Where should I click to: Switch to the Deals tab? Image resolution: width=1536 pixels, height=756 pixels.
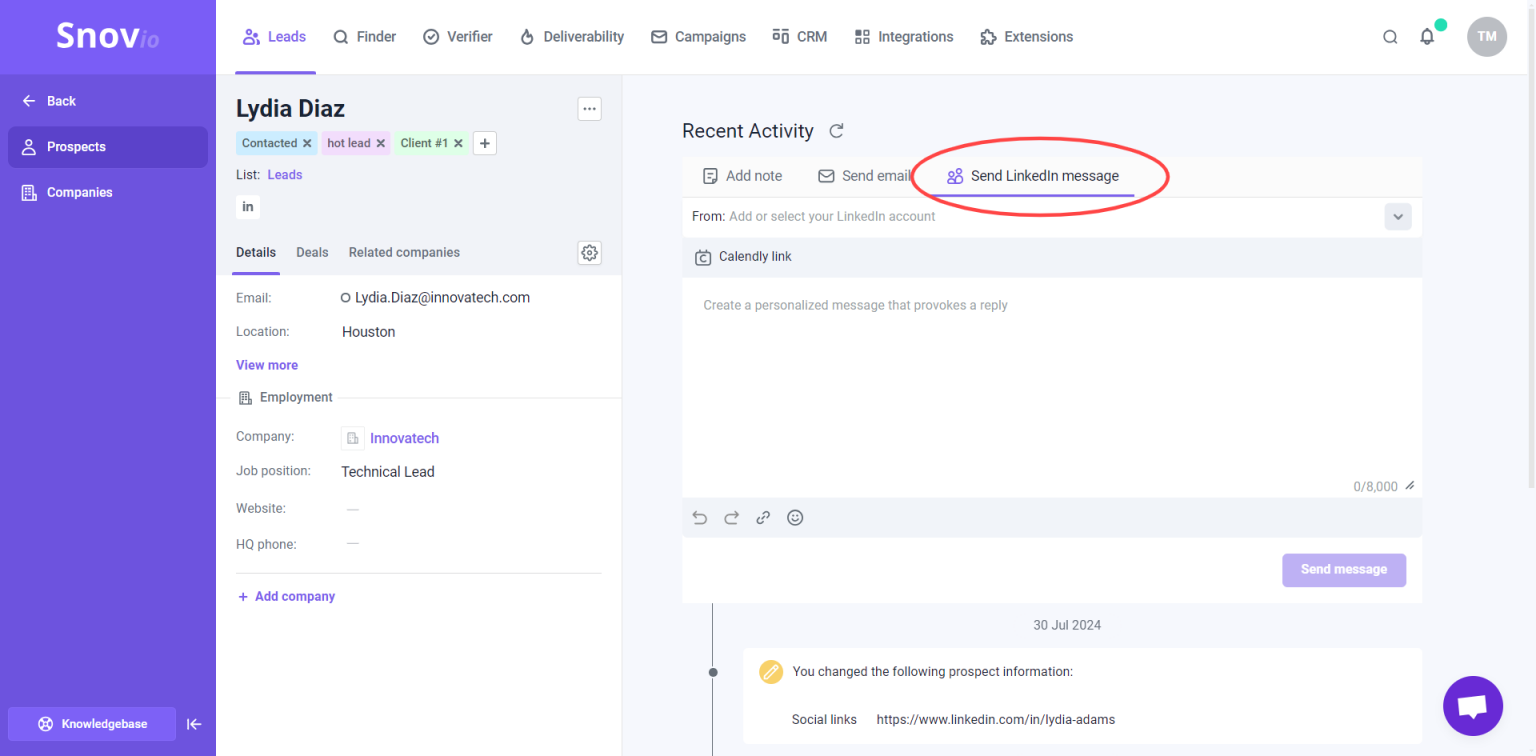[312, 252]
